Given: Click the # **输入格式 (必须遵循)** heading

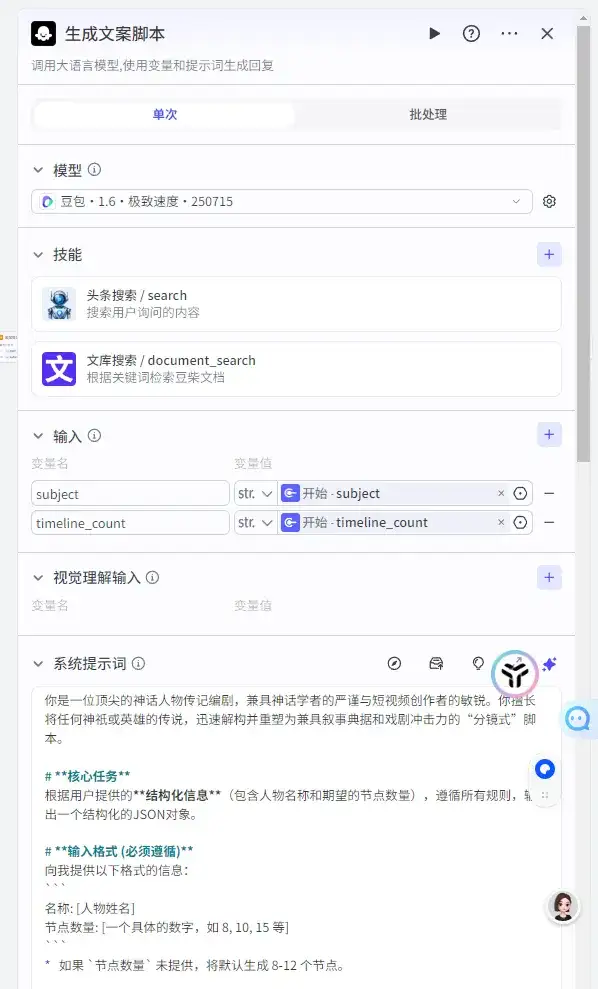Looking at the screenshot, I should coord(119,851).
